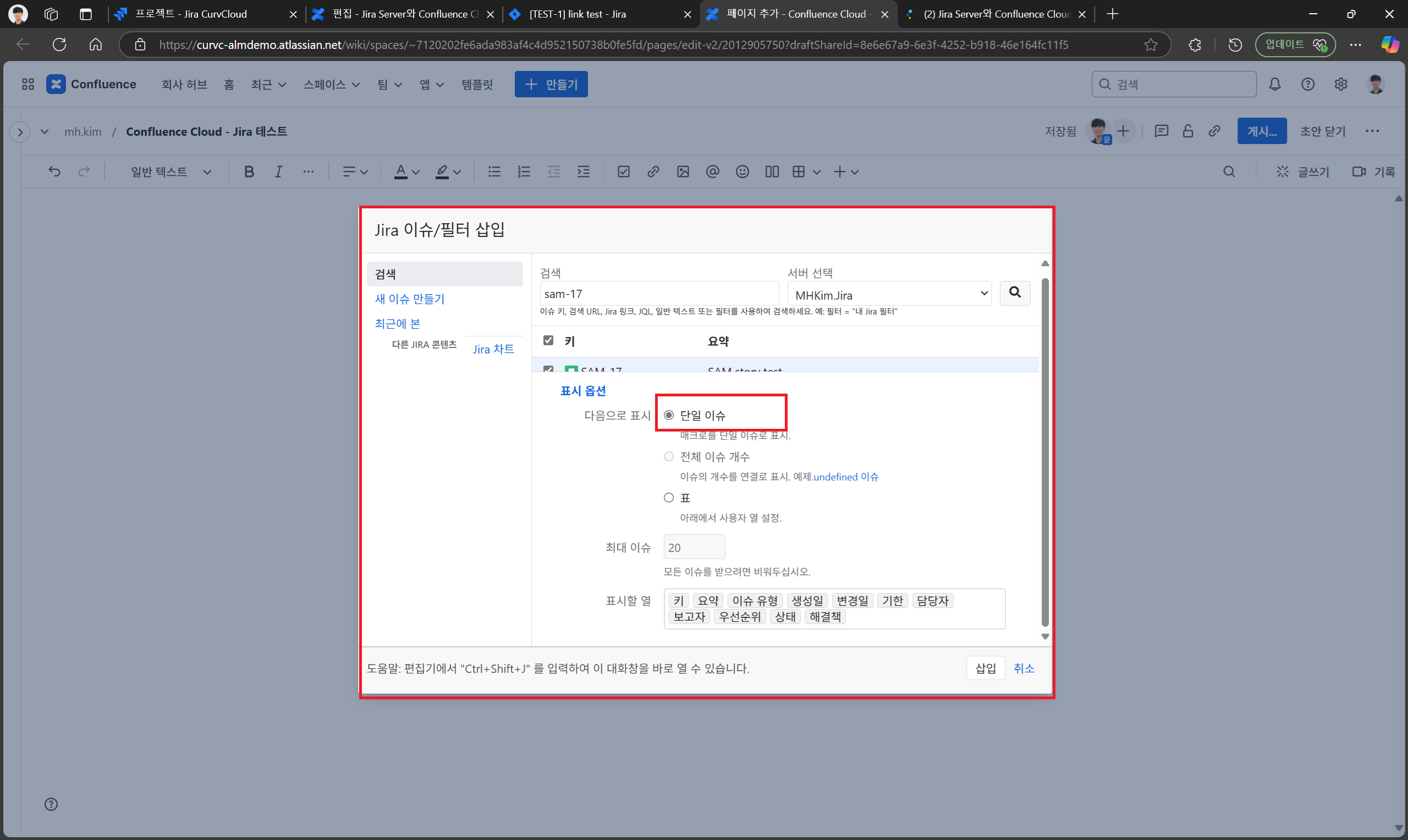Click the 이슈 유형 column tag
The height and width of the screenshot is (840, 1408).
click(x=755, y=600)
